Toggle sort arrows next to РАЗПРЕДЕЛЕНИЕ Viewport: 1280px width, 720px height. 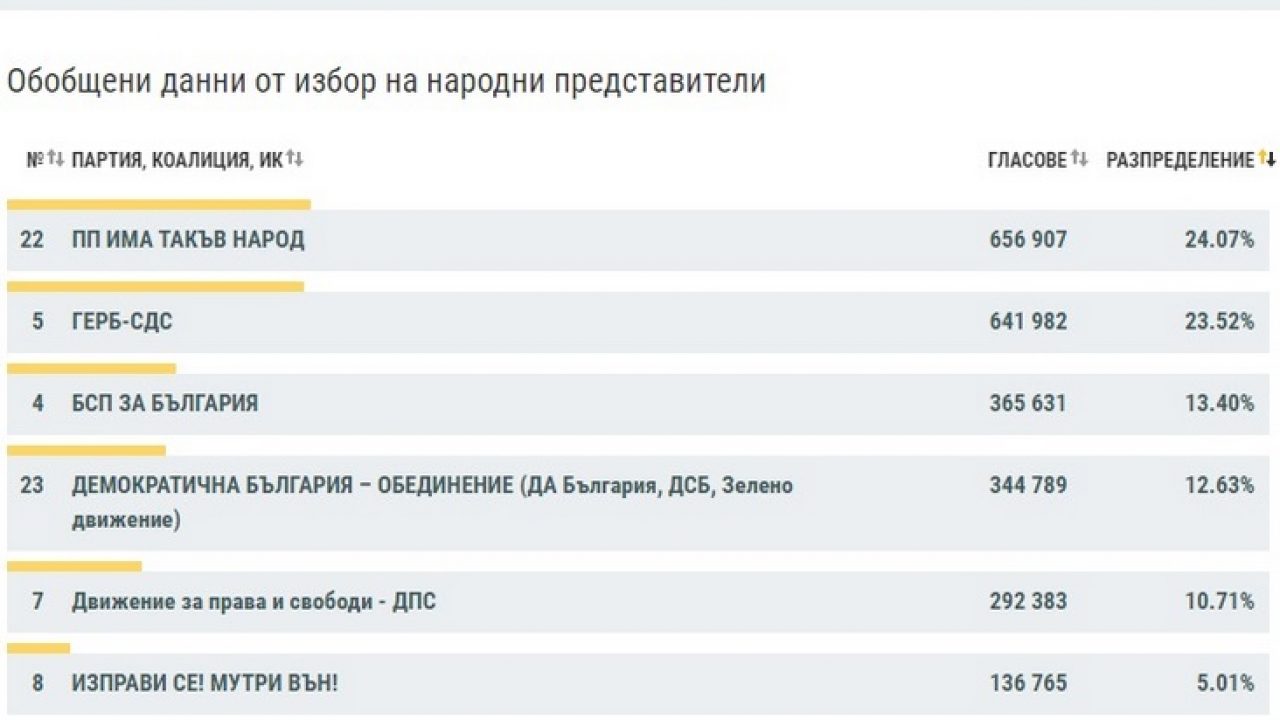1266,160
